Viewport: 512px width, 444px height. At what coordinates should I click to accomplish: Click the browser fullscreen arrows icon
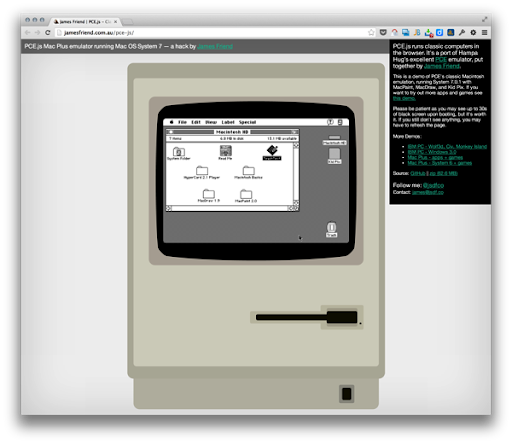tap(484, 20)
